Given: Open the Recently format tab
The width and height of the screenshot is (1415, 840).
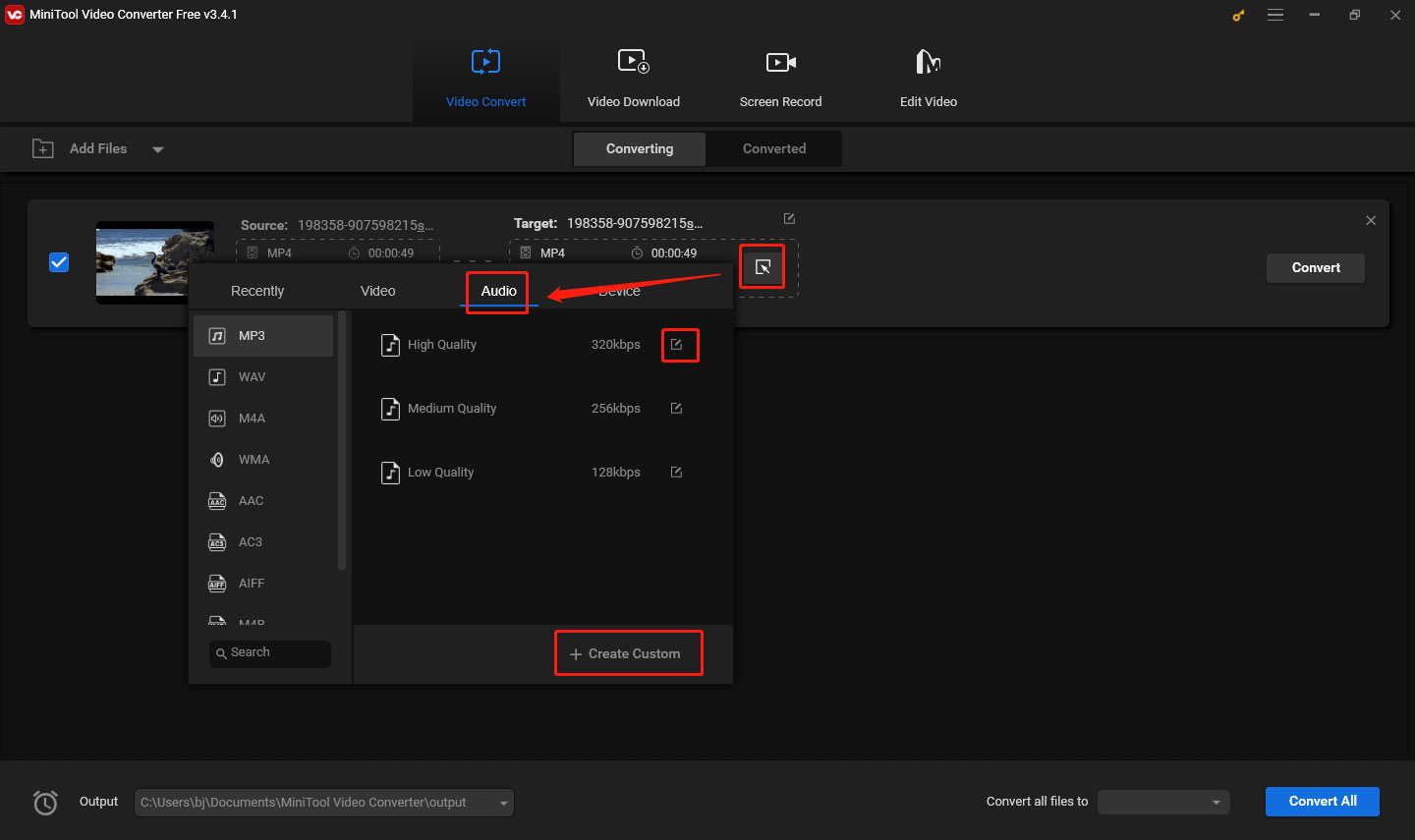Looking at the screenshot, I should click(257, 291).
